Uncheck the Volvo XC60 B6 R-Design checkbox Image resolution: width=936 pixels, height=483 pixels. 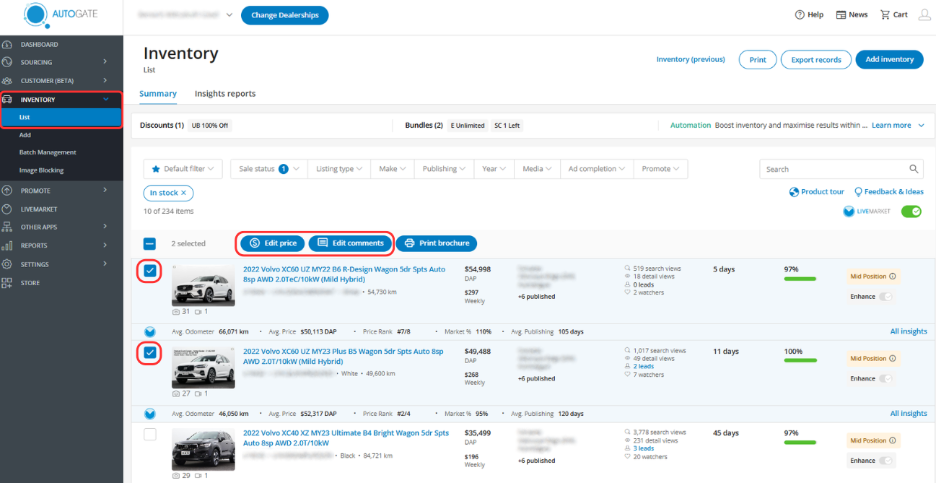tap(150, 271)
